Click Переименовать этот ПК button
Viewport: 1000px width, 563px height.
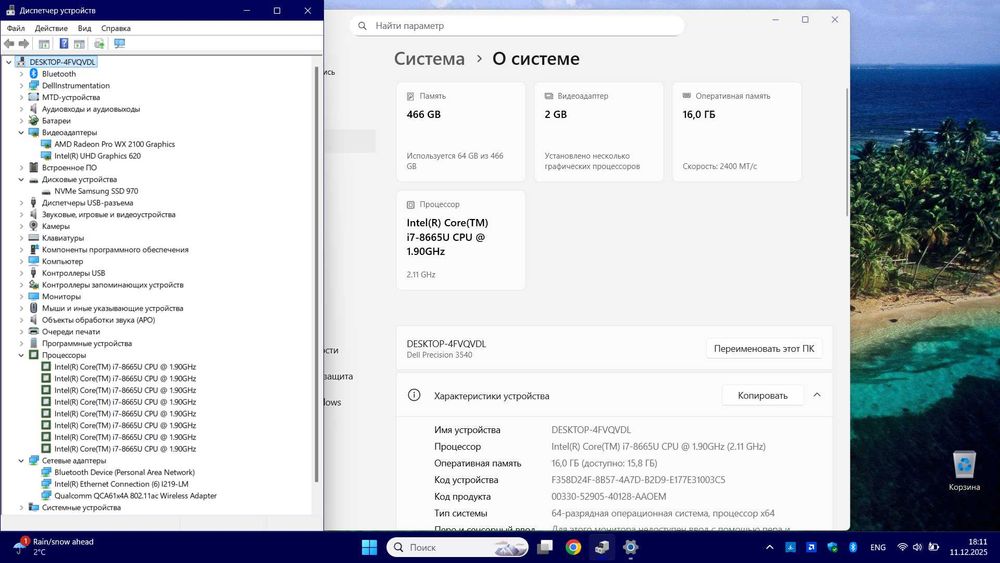point(764,349)
